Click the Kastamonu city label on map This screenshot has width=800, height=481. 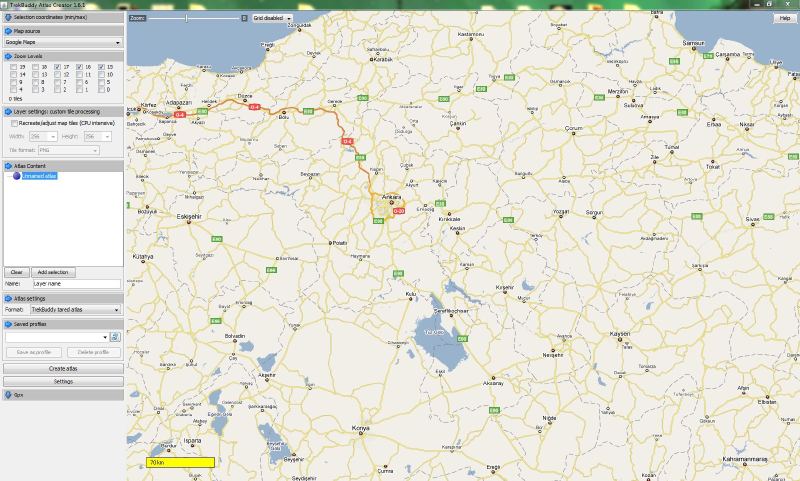[470, 34]
